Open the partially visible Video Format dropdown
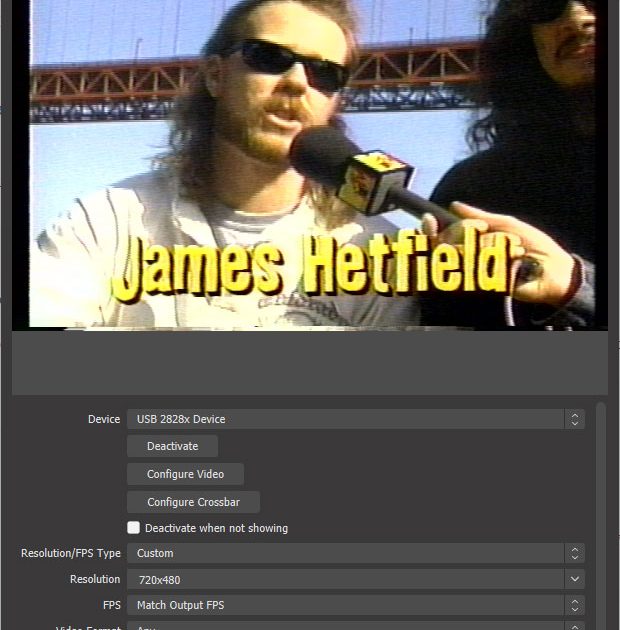620x630 pixels. tap(345, 626)
